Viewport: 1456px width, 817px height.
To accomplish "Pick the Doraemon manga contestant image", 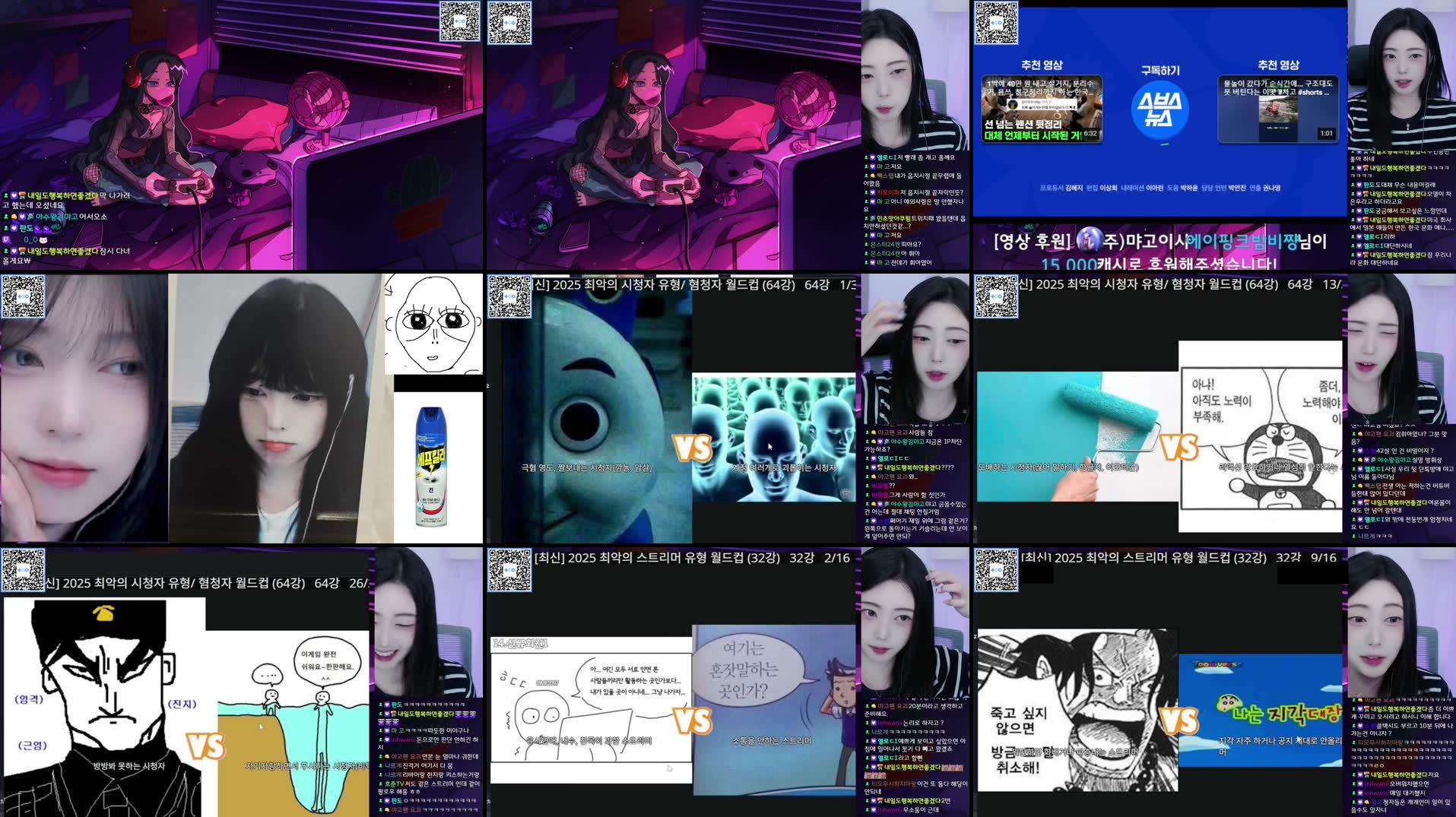I will pos(1261,436).
